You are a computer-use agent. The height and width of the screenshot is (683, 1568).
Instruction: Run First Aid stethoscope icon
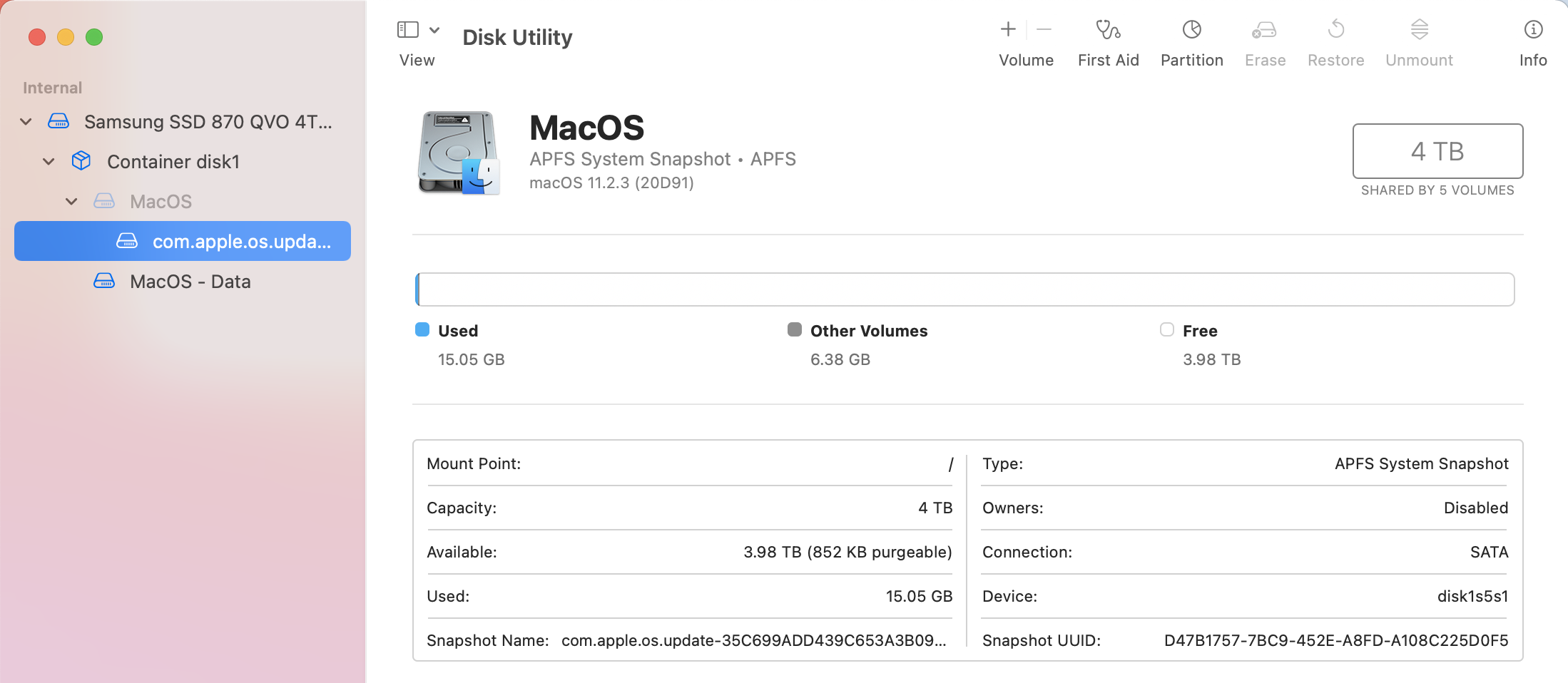(x=1108, y=29)
